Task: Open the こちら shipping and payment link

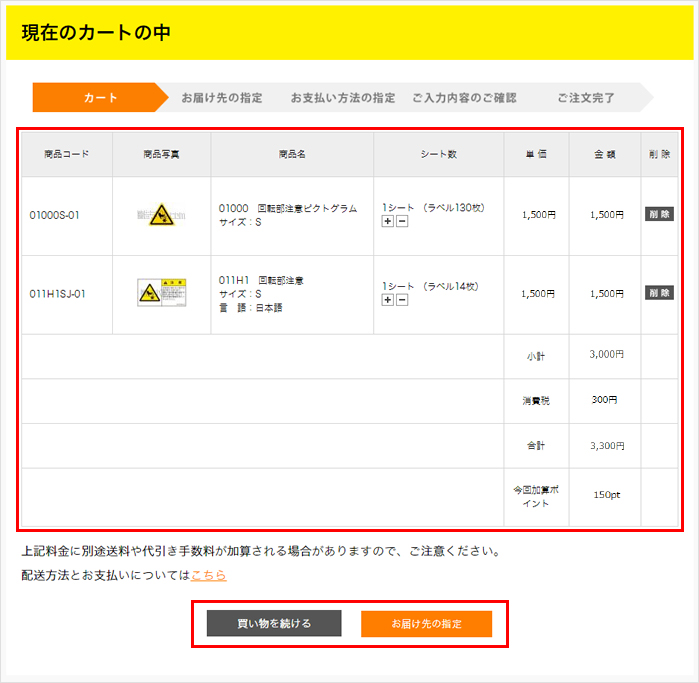Action: click(208, 575)
